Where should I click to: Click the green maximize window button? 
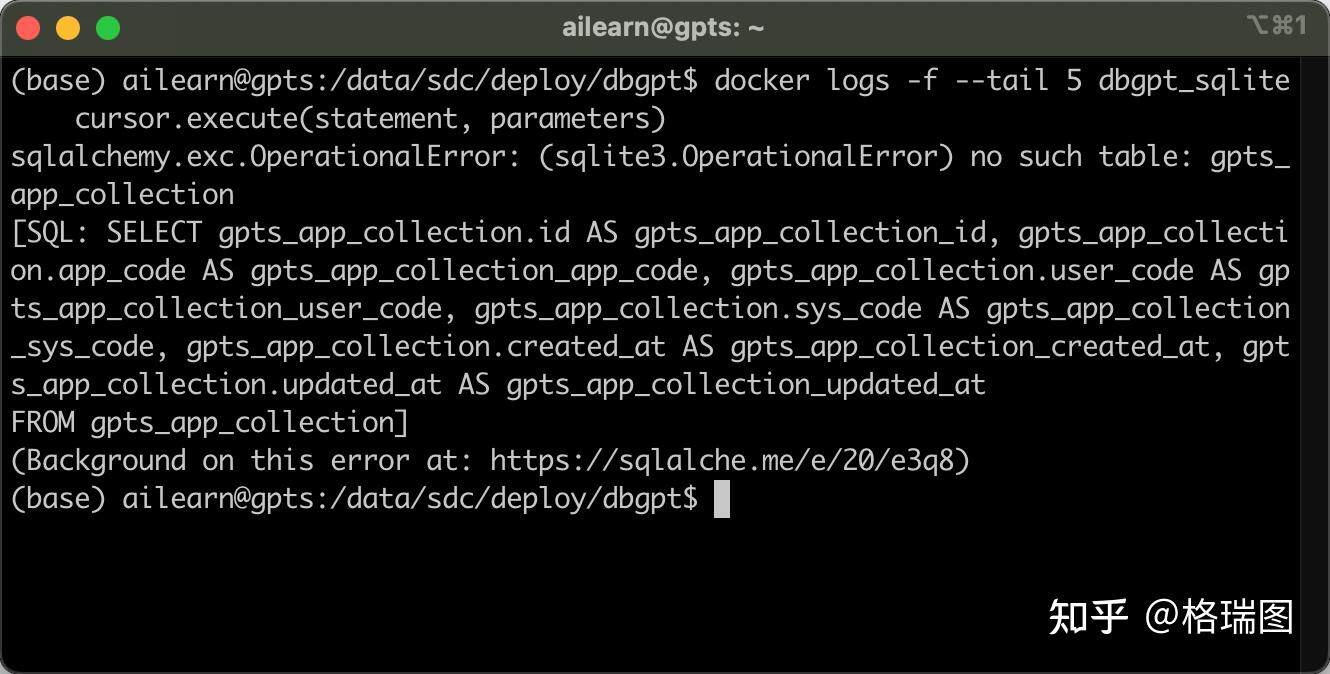pyautogui.click(x=108, y=28)
